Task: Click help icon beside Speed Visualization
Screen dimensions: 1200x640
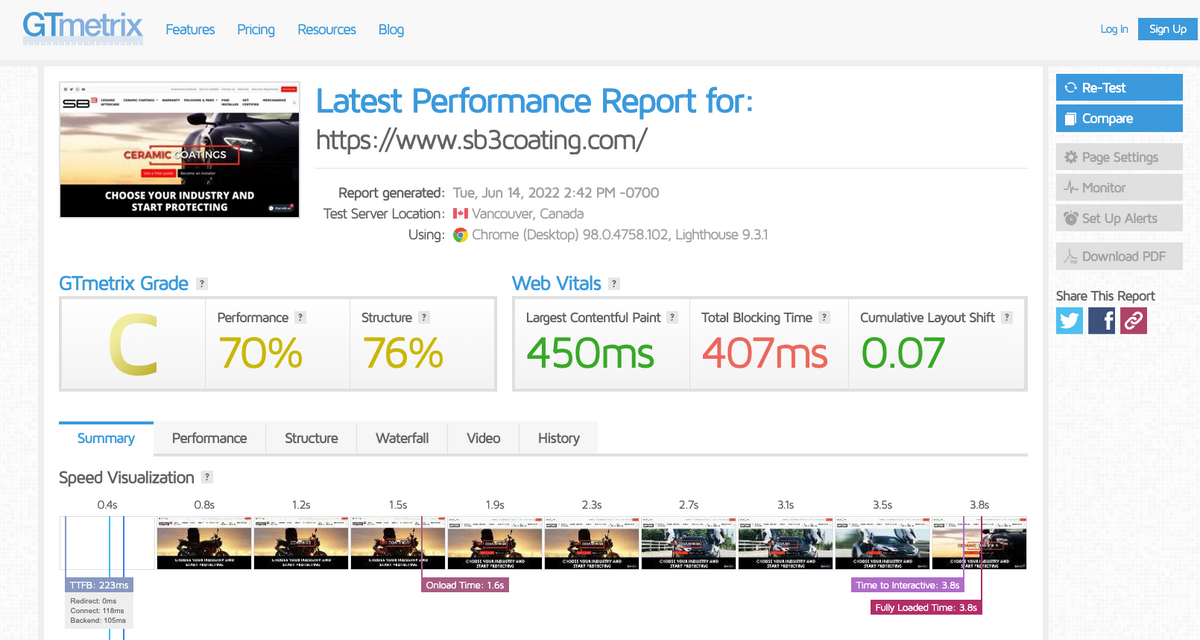Action: pyautogui.click(x=207, y=478)
